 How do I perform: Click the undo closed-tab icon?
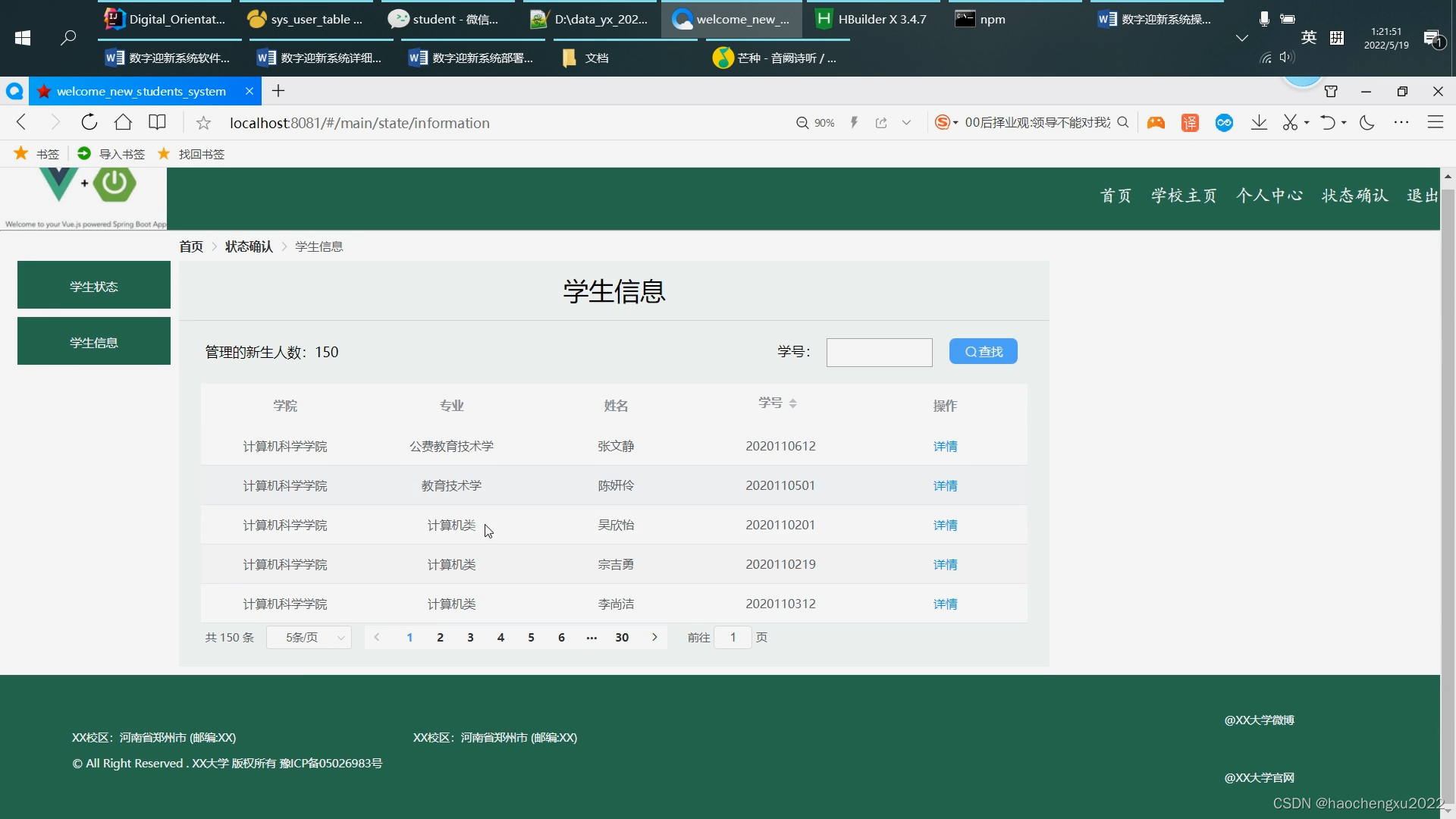pos(1327,123)
